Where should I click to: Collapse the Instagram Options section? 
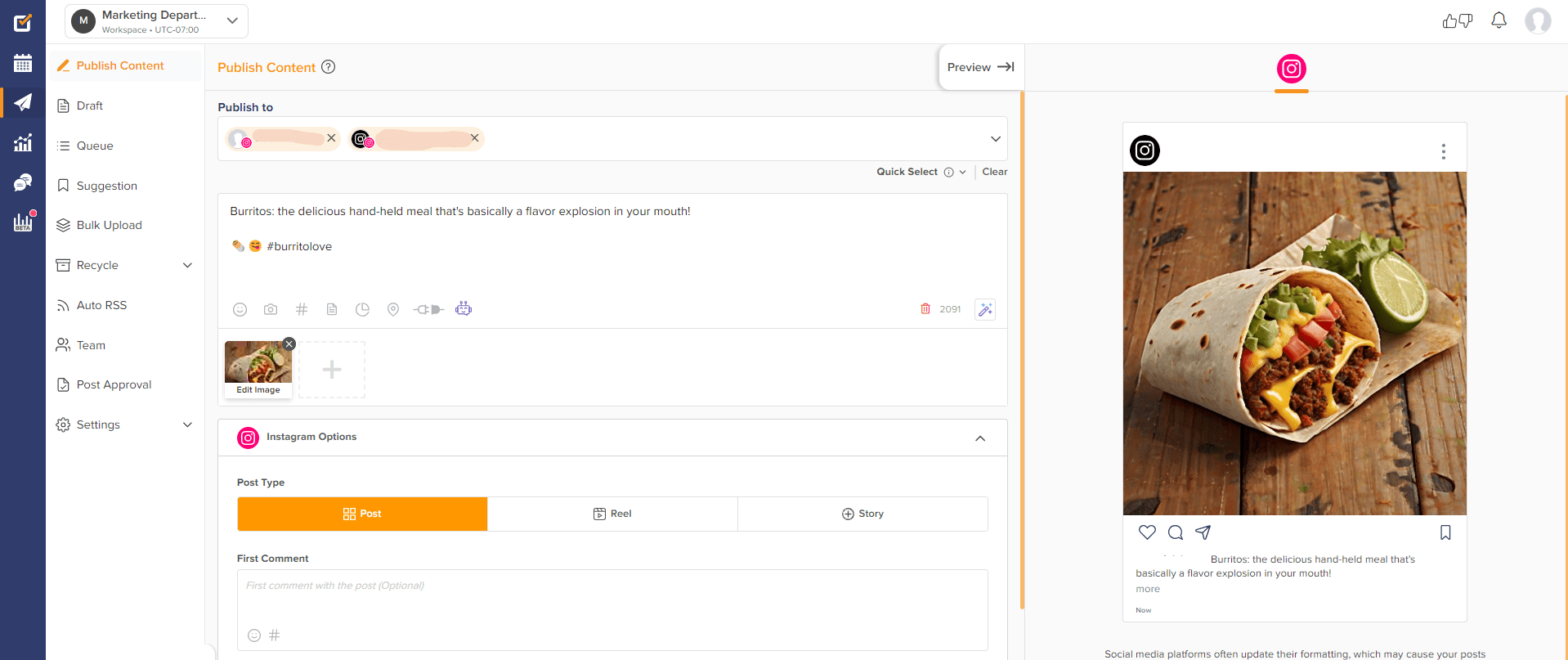[x=980, y=438]
